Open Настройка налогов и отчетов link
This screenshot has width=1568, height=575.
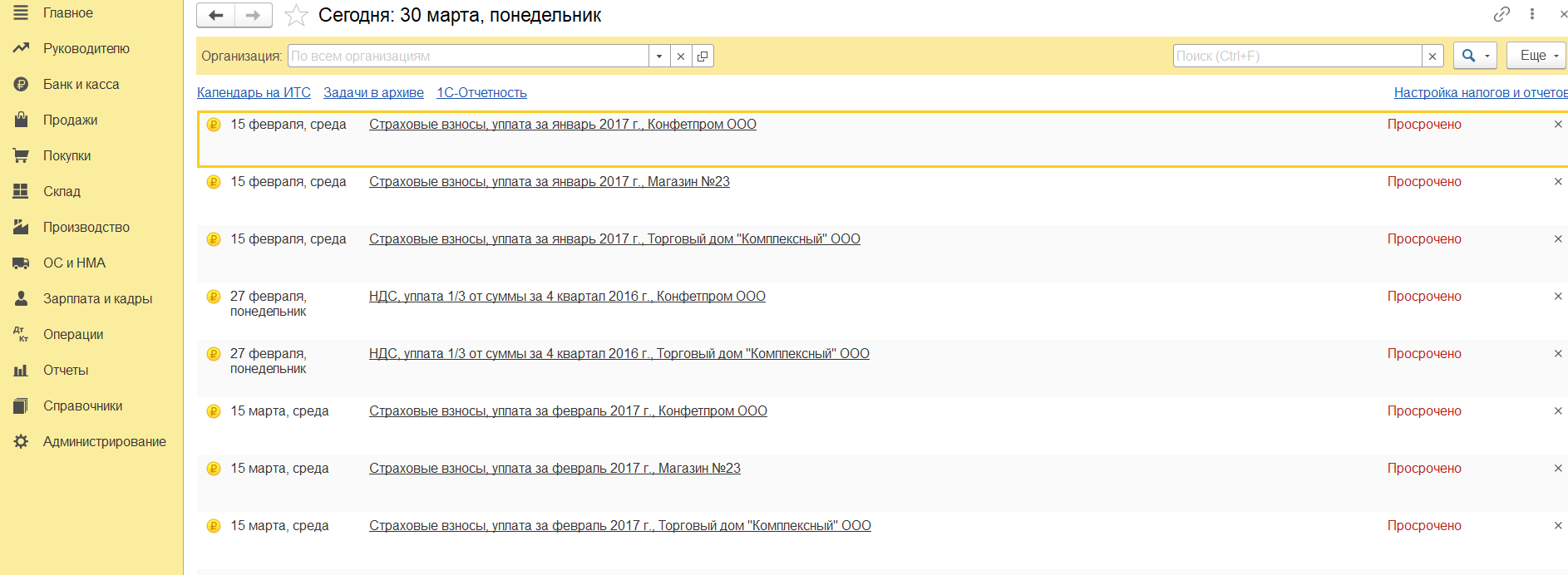point(1479,92)
